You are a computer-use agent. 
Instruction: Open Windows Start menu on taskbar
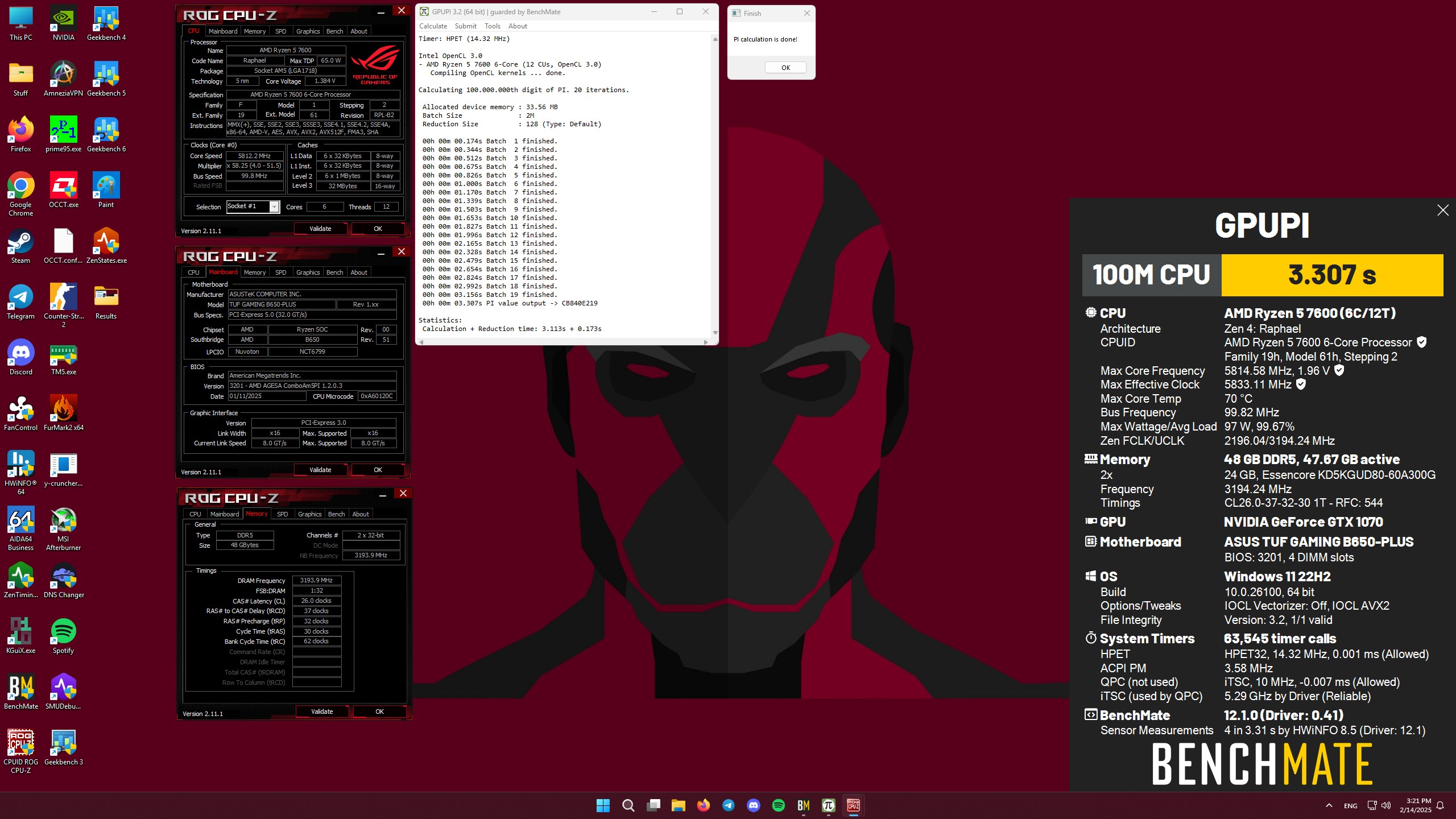[x=603, y=805]
